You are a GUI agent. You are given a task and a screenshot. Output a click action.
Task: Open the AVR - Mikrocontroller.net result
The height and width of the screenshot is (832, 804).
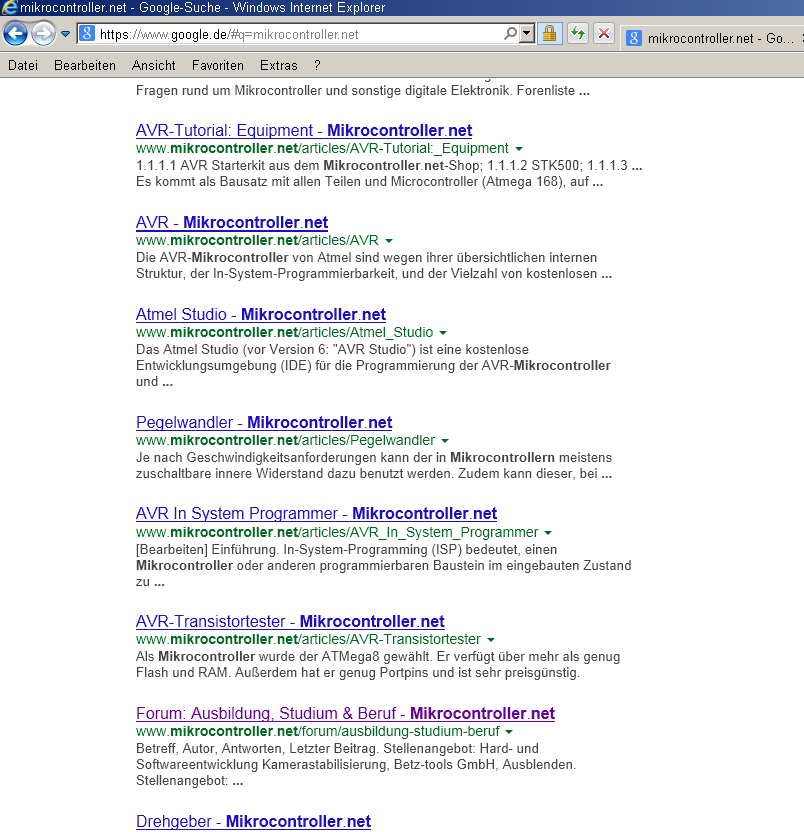tap(232, 222)
